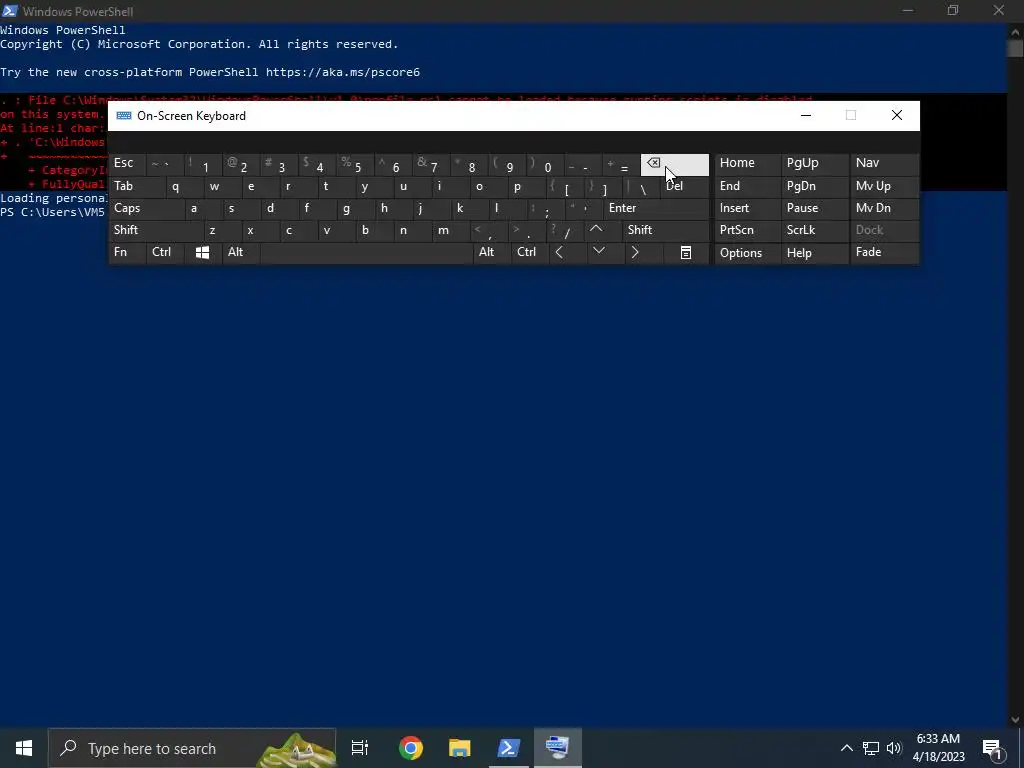1024x768 pixels.
Task: Click the Mv Up key
Action: click(884, 187)
